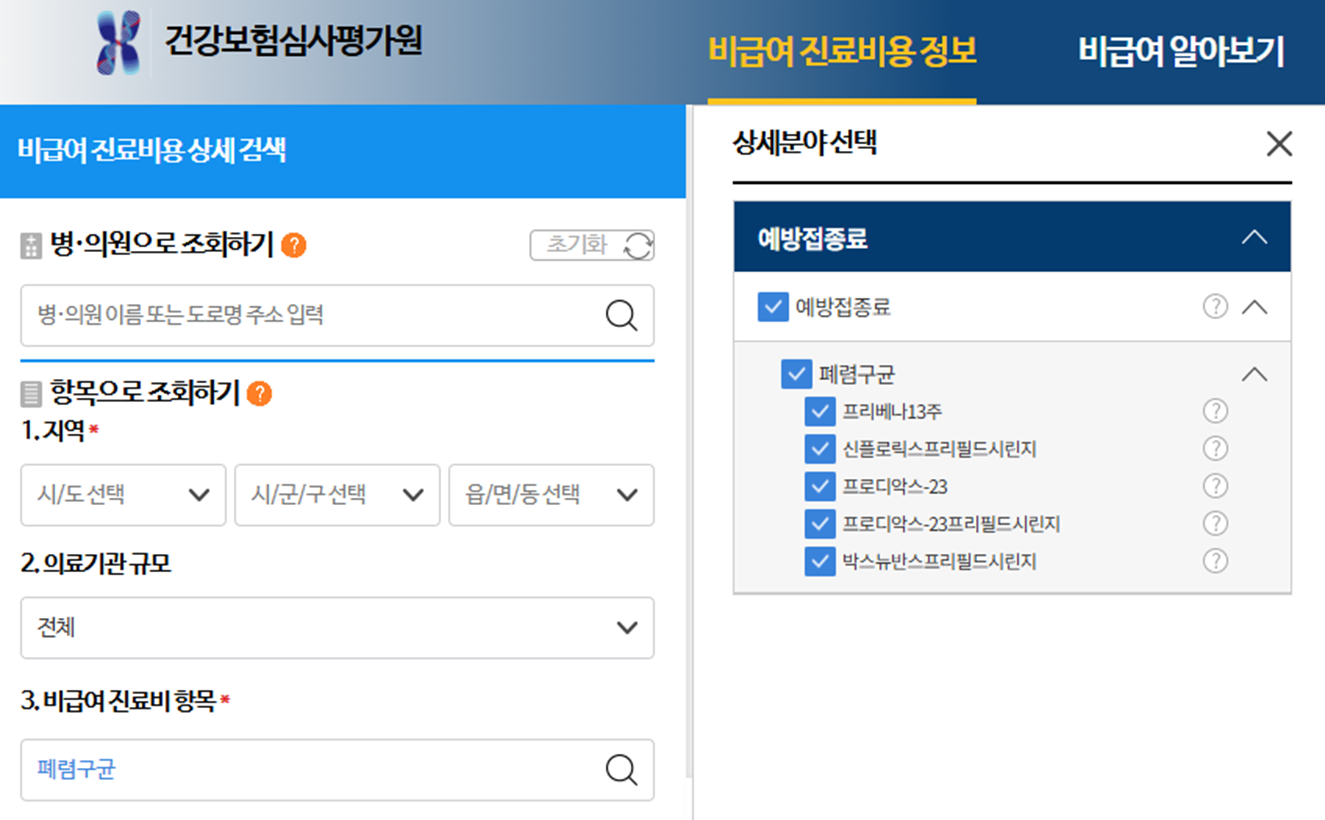The image size is (1325, 820).
Task: Uncheck the 프리베나13주 checkbox
Action: point(819,412)
